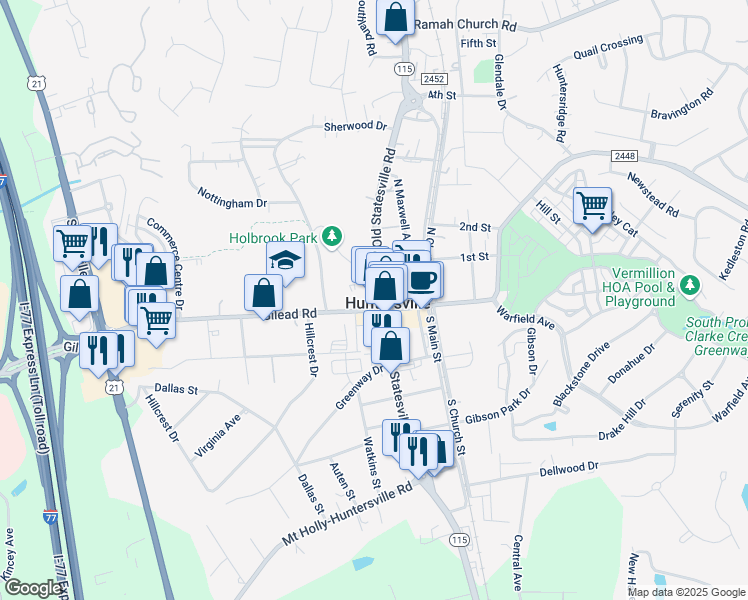Click the Bravington Rd label
The width and height of the screenshot is (748, 600).
tap(682, 103)
